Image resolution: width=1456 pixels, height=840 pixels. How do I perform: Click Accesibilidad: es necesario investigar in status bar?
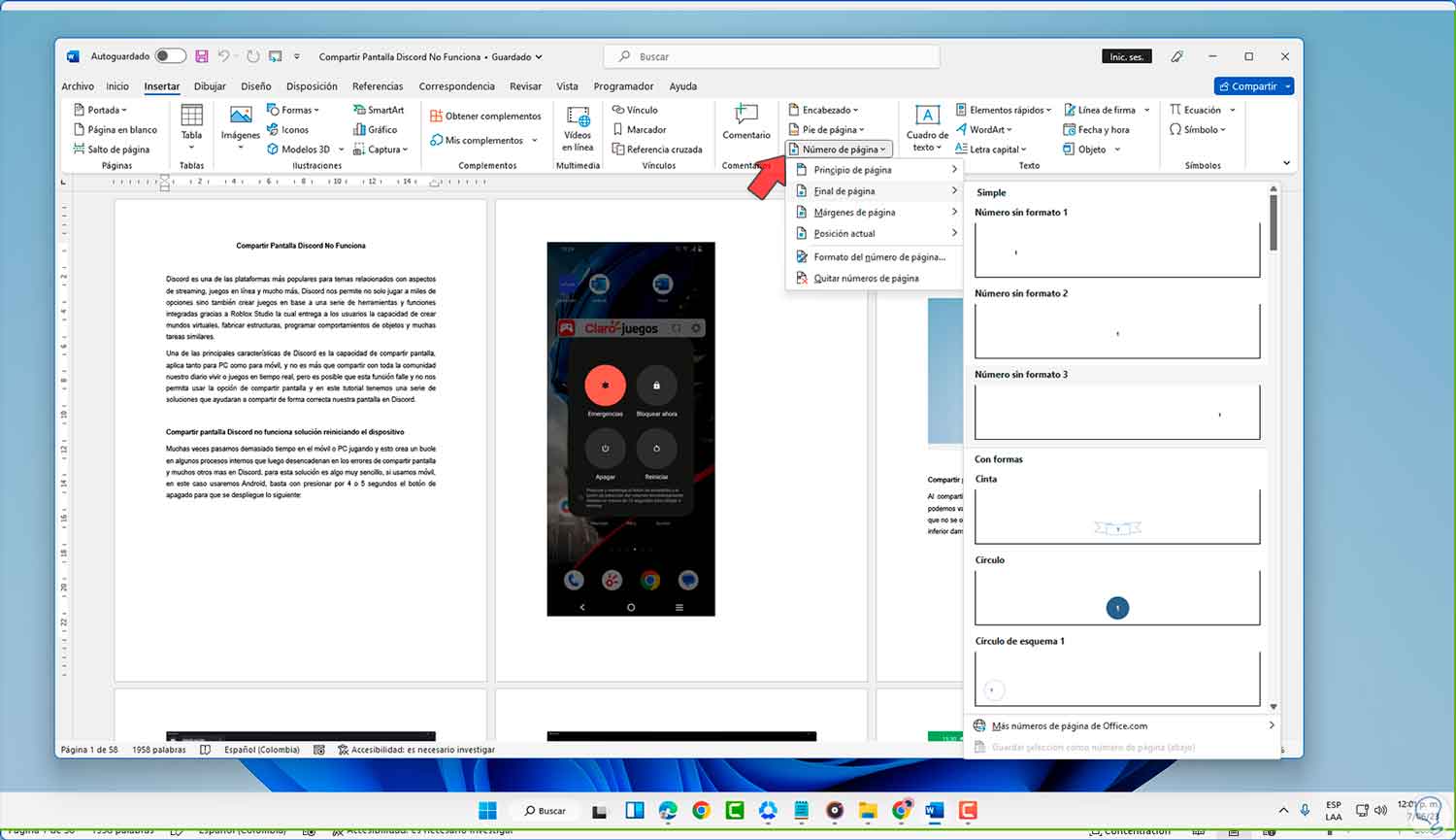[416, 750]
